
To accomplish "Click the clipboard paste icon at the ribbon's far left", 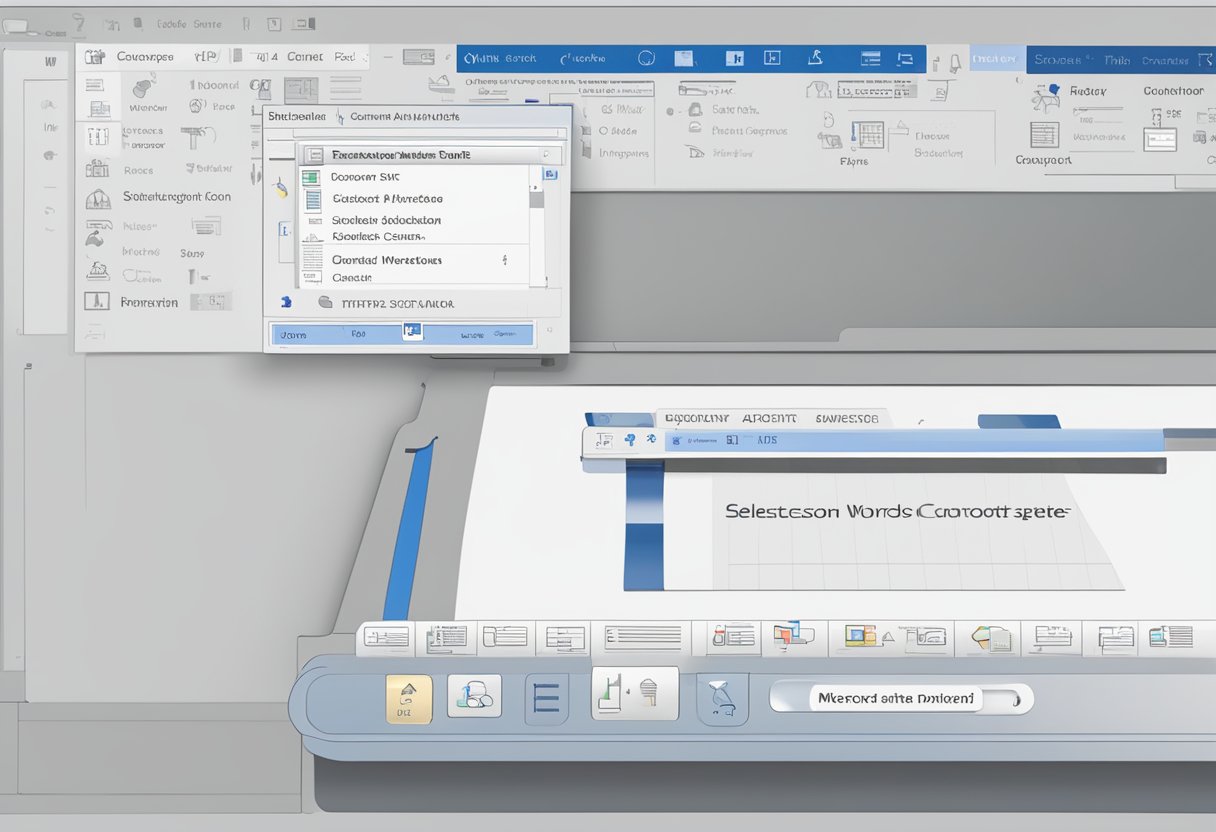I will click(x=93, y=57).
